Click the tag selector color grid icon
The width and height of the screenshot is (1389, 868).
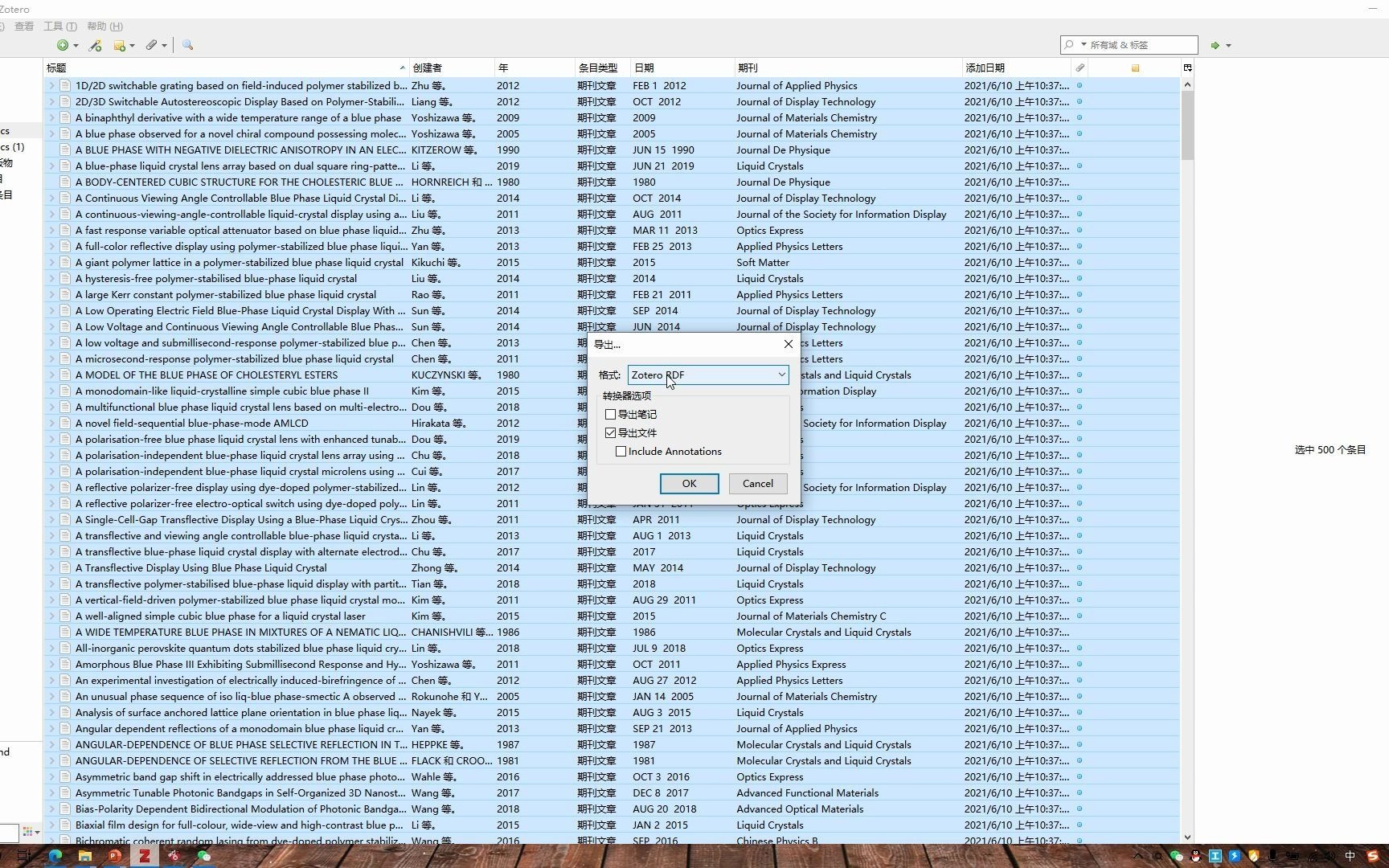(28, 833)
